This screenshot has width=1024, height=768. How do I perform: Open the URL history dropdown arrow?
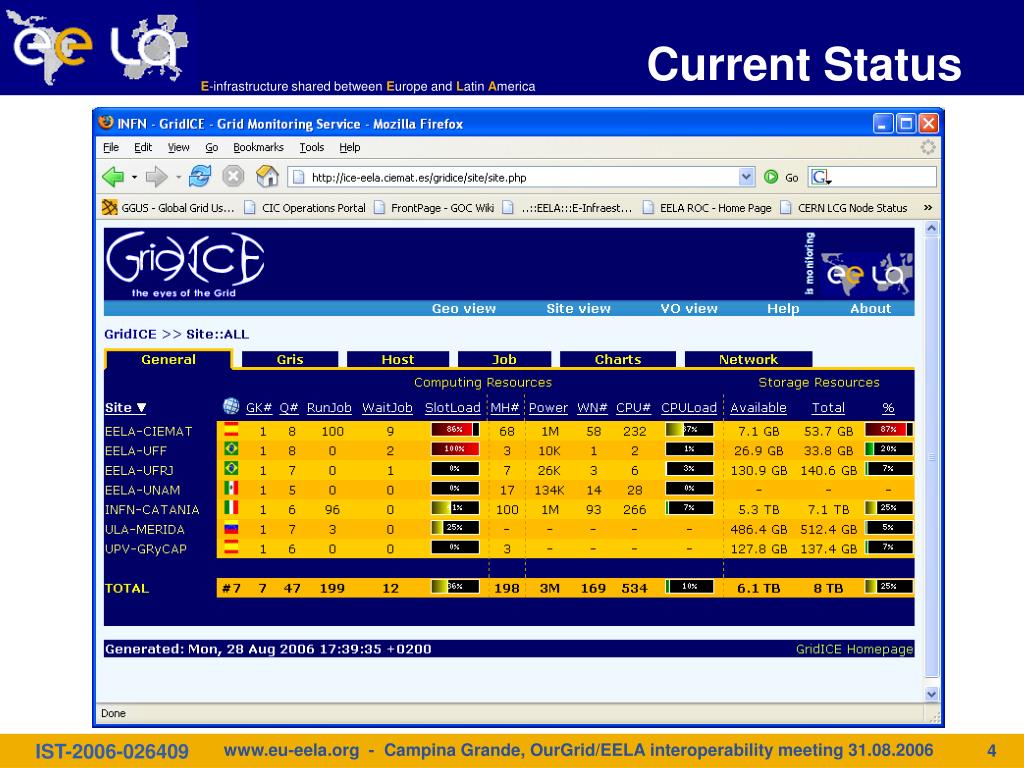[746, 177]
